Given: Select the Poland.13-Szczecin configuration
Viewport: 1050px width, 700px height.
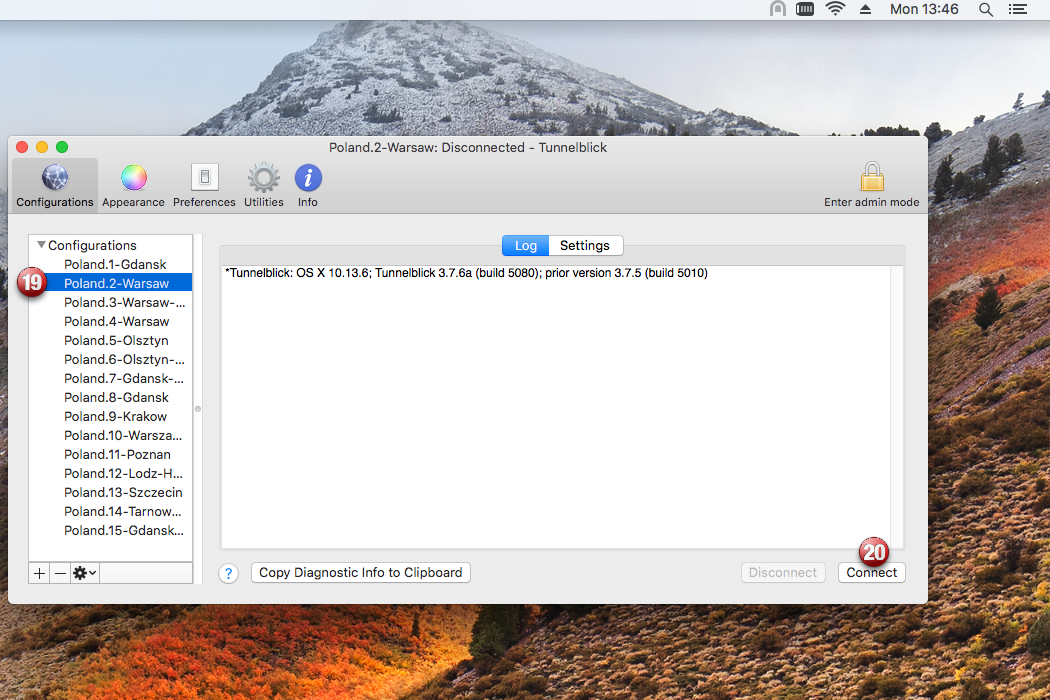Looking at the screenshot, I should 111,492.
